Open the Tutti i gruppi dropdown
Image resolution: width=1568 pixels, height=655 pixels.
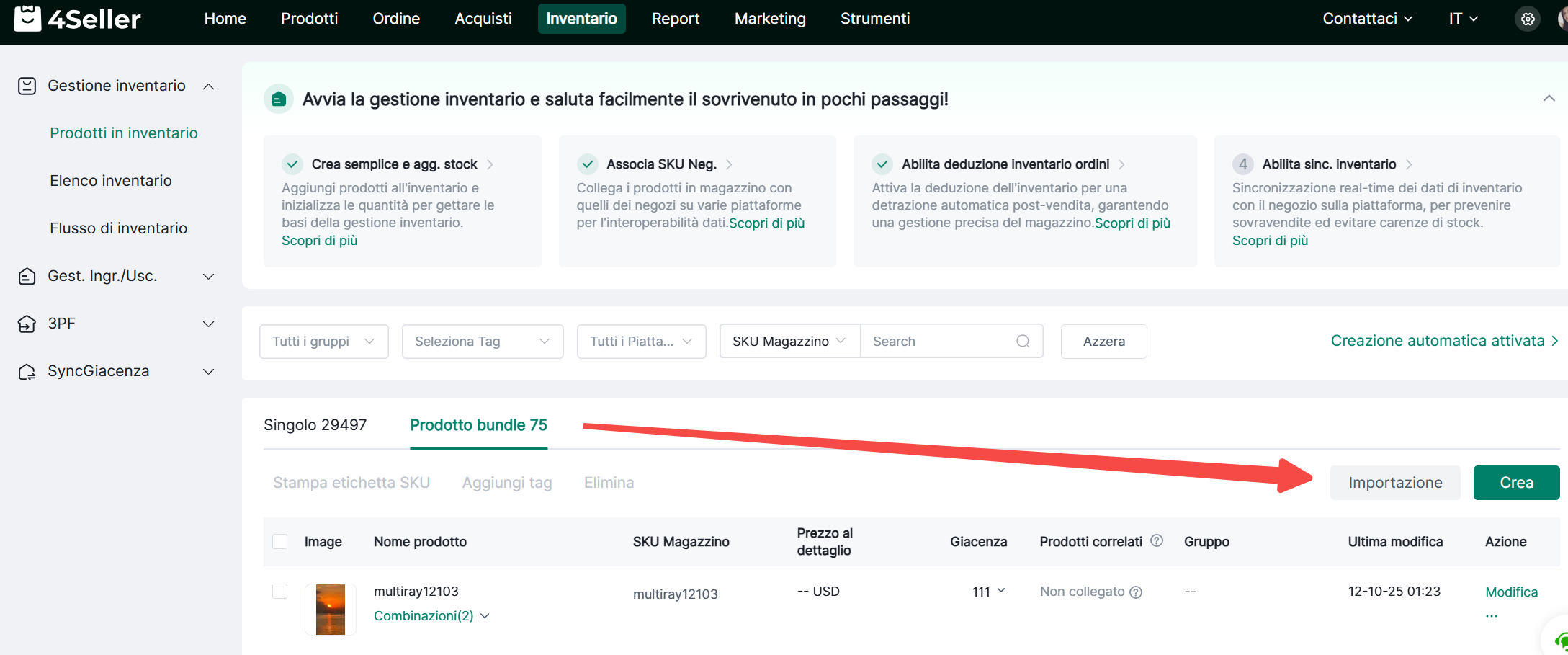pyautogui.click(x=323, y=342)
